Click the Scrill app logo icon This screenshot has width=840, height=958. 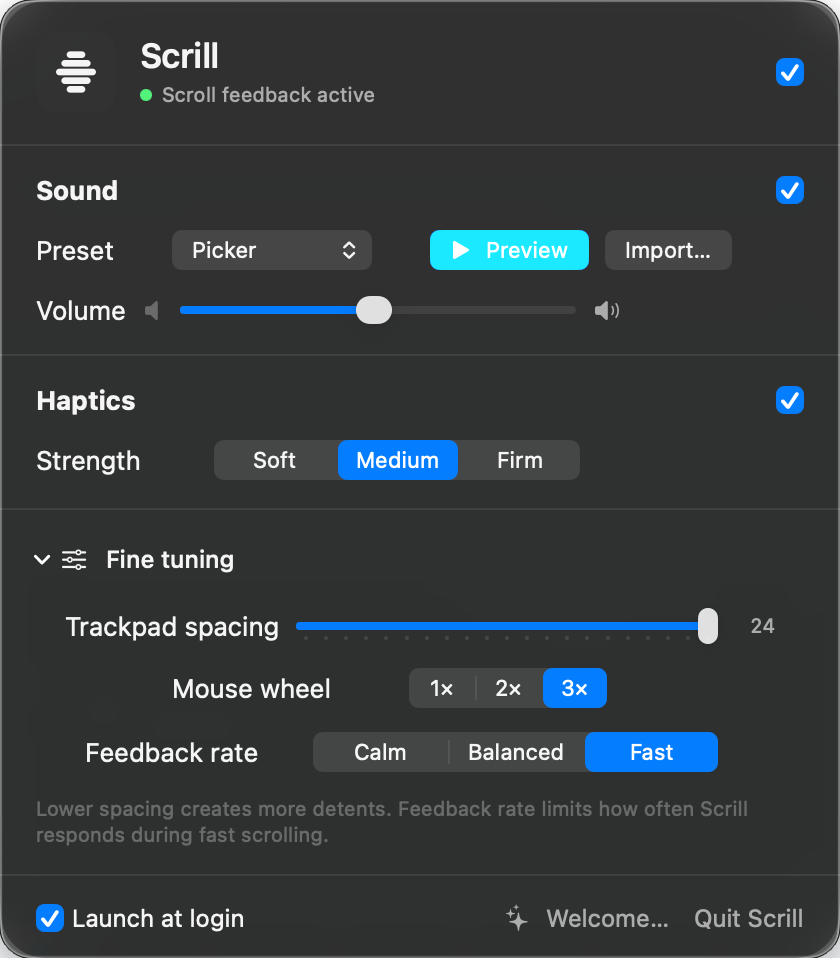[x=76, y=72]
